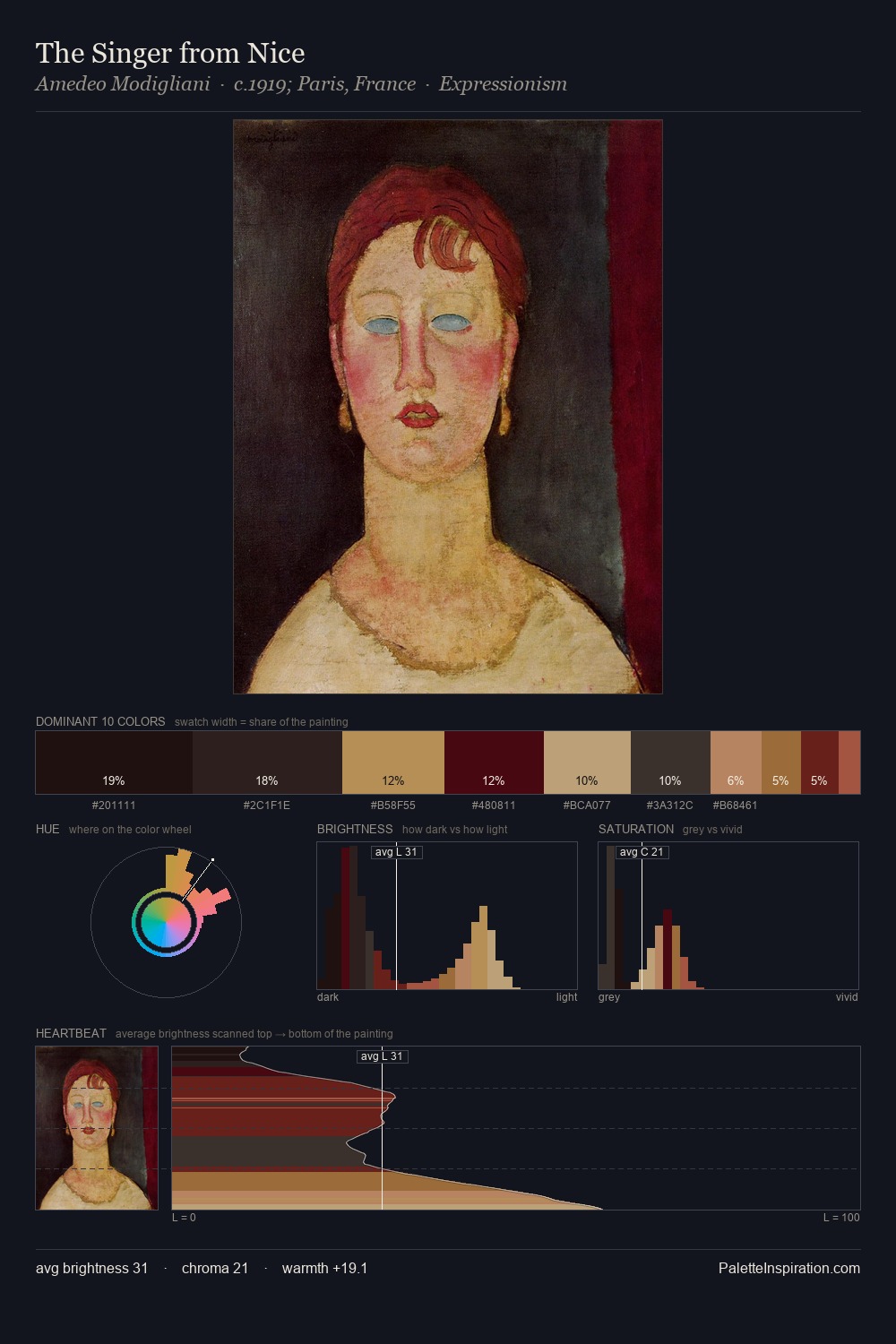Click the 'light' axis label under Brightness
The image size is (896, 1344).
pos(566,997)
